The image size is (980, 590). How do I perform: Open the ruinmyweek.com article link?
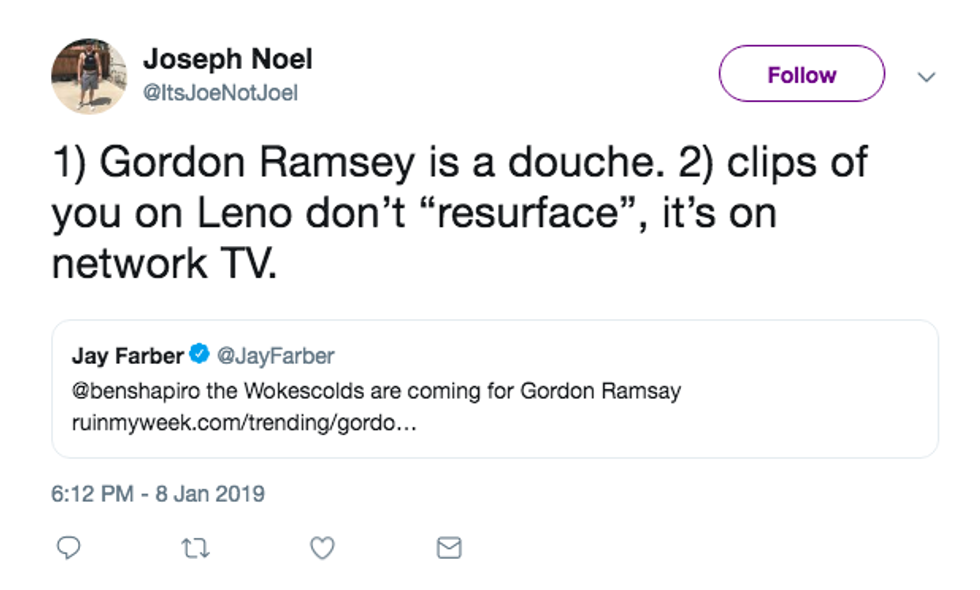pyautogui.click(x=243, y=422)
